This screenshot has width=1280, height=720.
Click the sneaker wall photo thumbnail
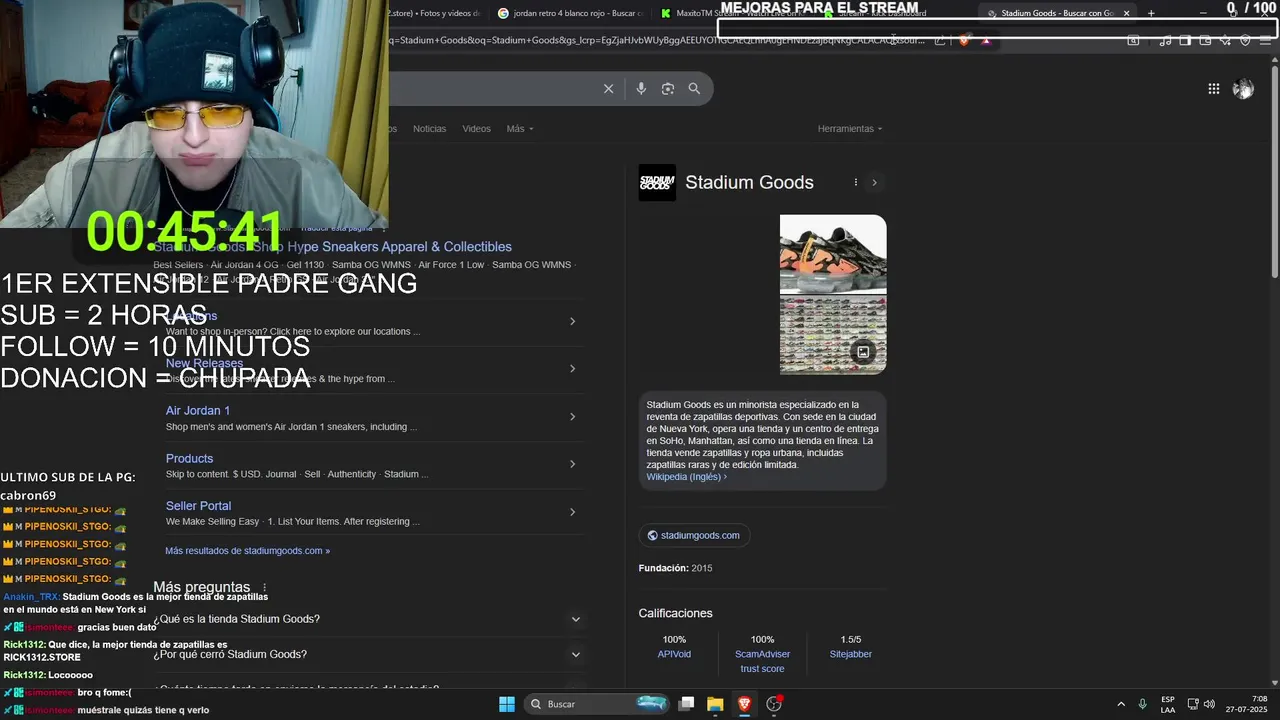pyautogui.click(x=833, y=335)
